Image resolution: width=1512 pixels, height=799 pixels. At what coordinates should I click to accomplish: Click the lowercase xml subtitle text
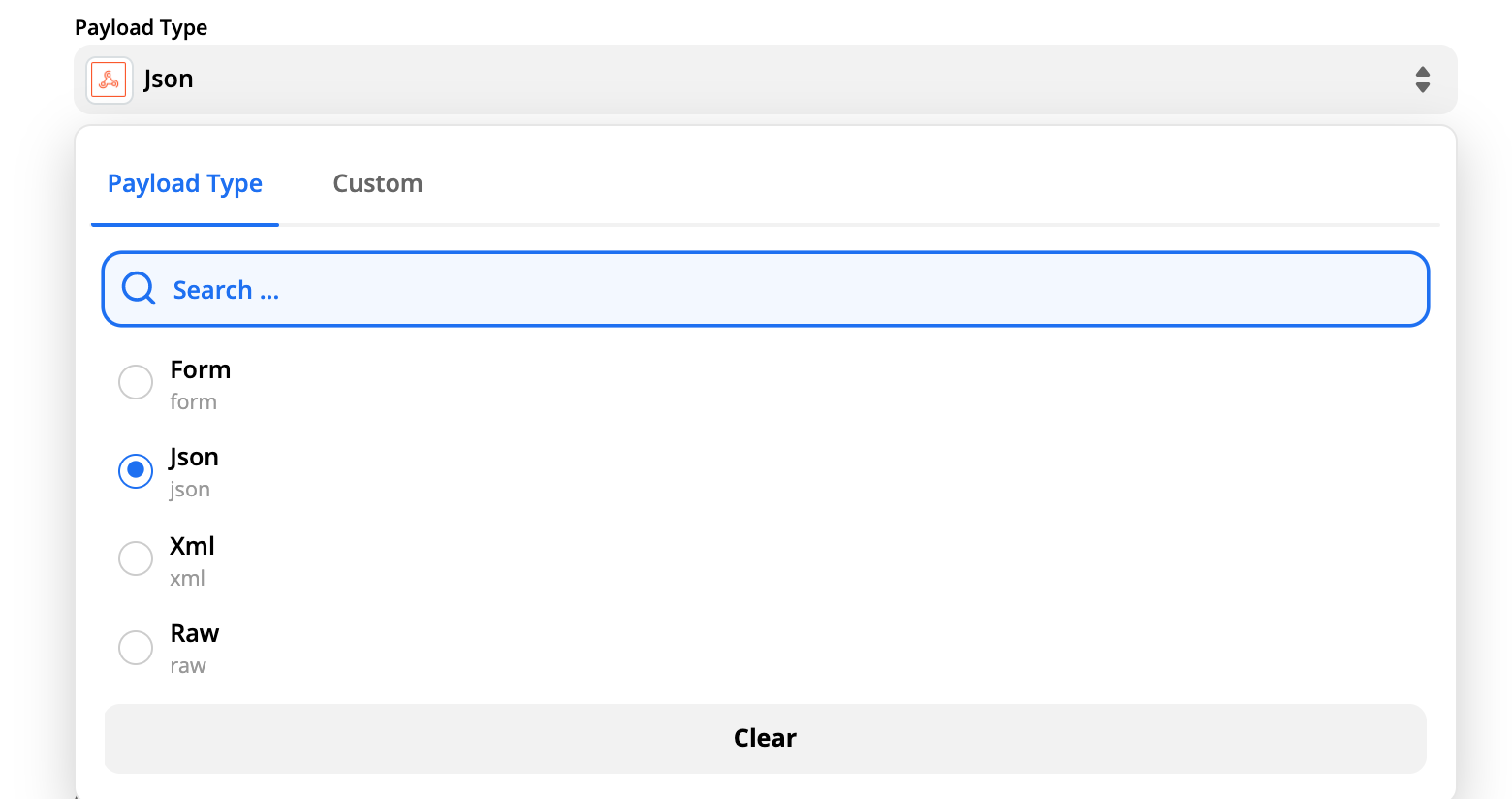coord(187,578)
